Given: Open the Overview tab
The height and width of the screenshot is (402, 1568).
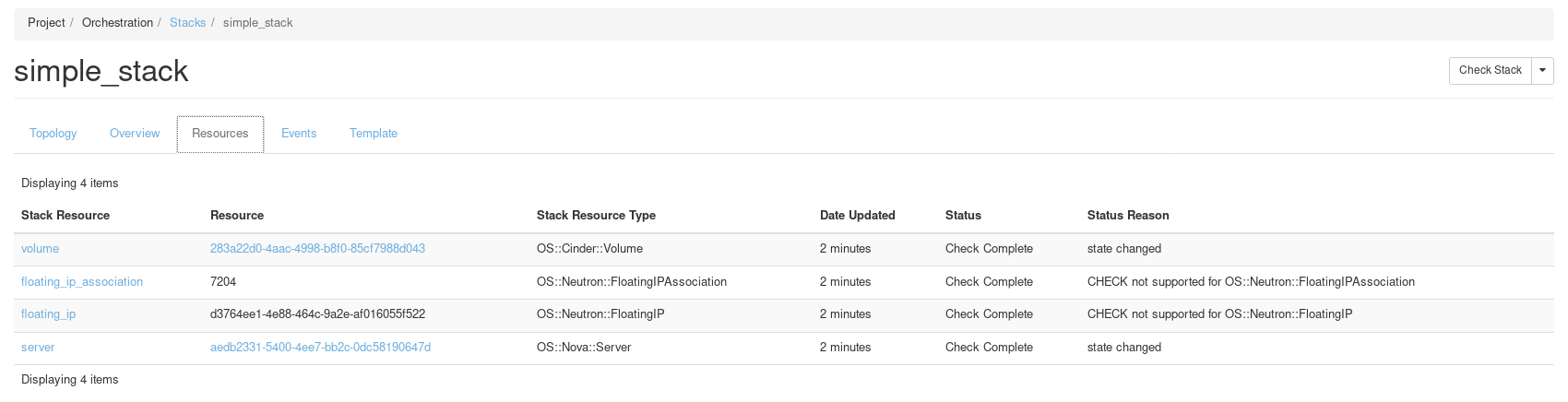Looking at the screenshot, I should 135,134.
